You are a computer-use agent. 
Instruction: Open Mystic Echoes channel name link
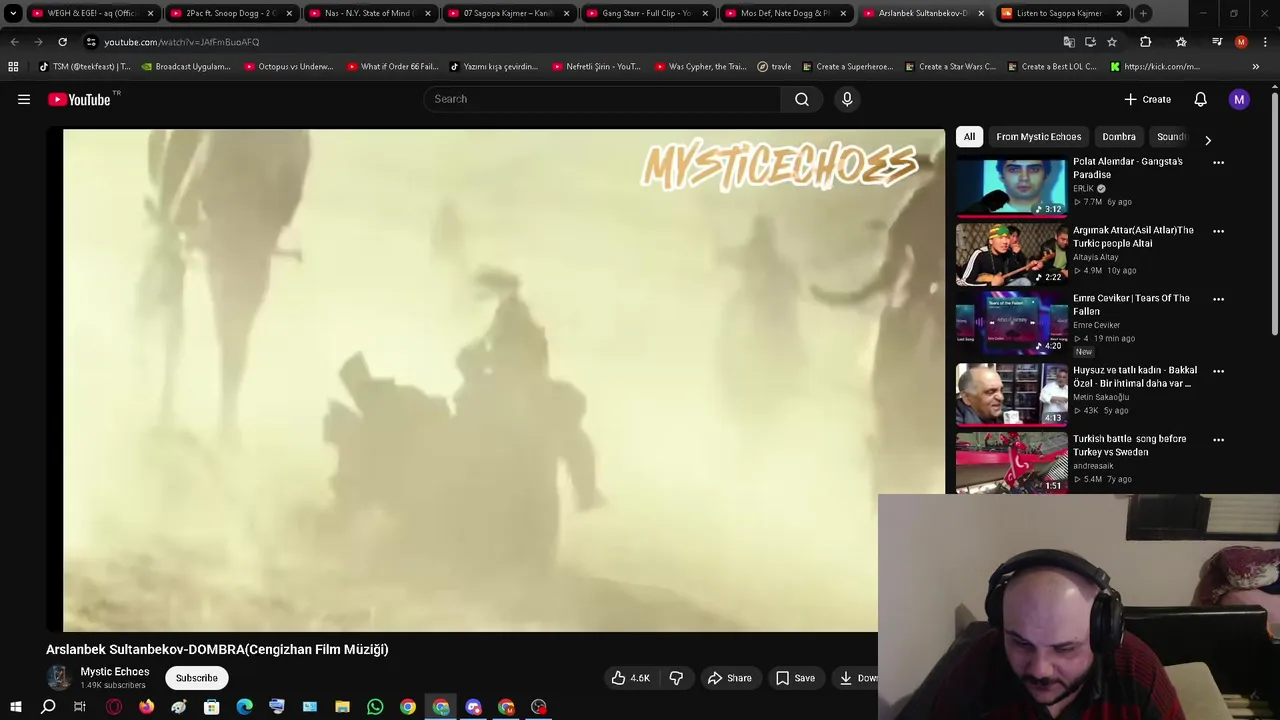pos(115,672)
